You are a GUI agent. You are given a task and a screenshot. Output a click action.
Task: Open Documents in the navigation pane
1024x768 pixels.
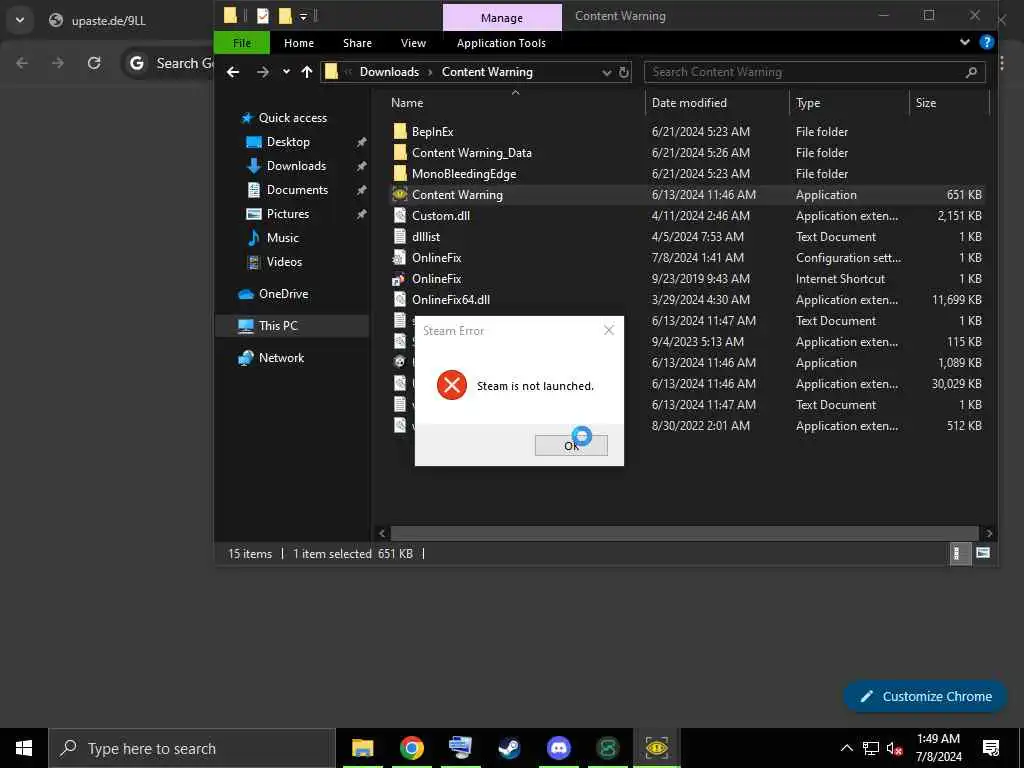296,190
